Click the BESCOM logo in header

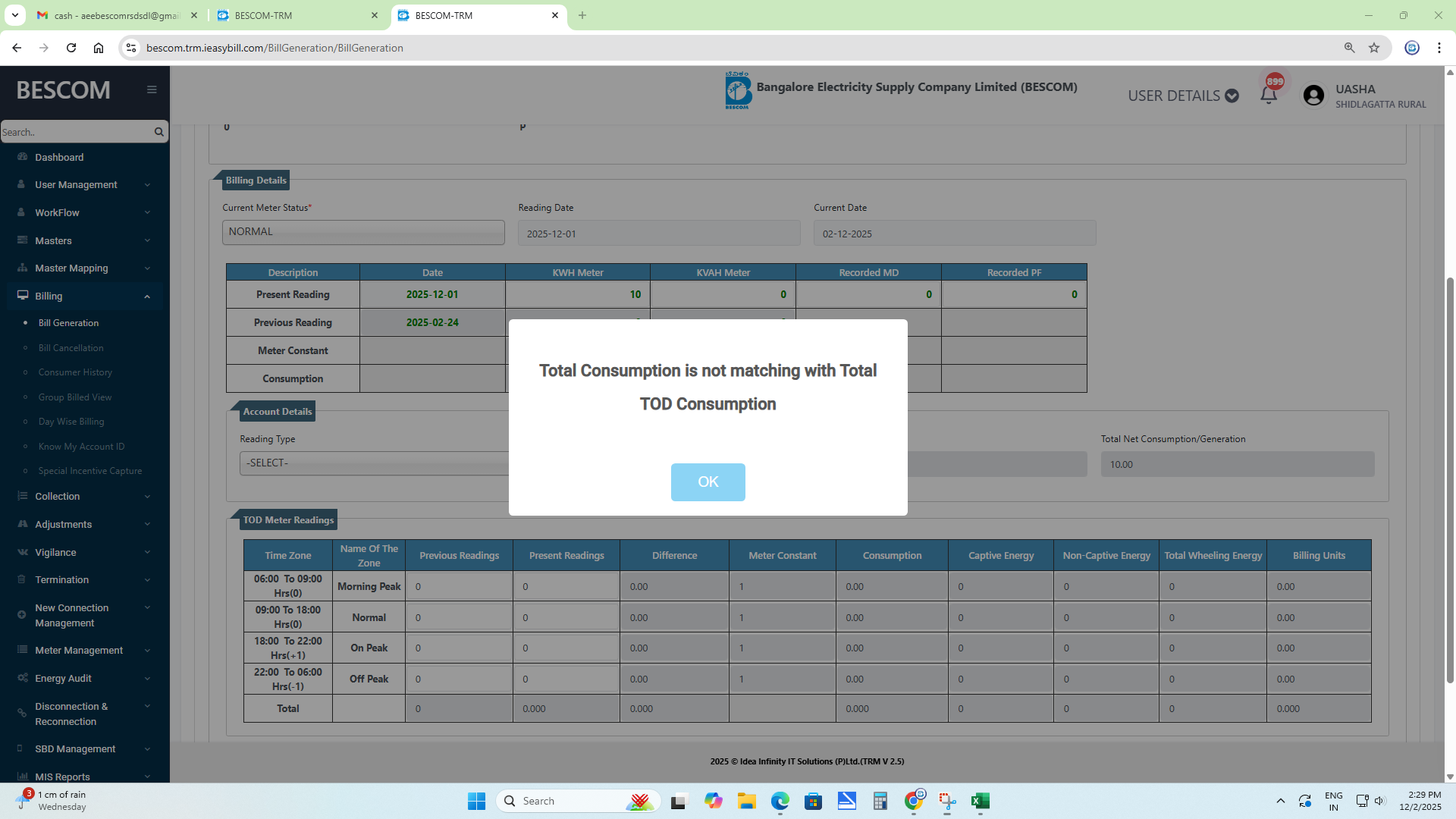pyautogui.click(x=737, y=91)
